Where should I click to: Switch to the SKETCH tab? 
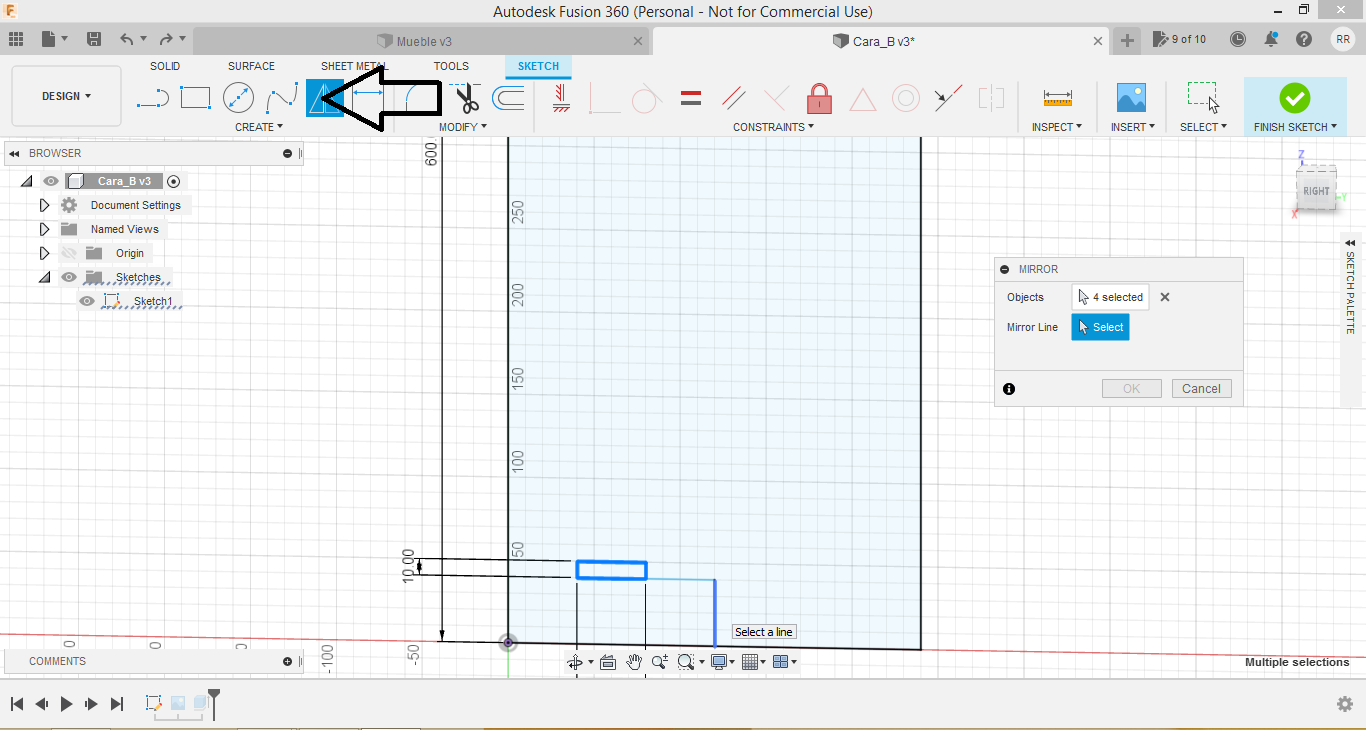coord(538,67)
